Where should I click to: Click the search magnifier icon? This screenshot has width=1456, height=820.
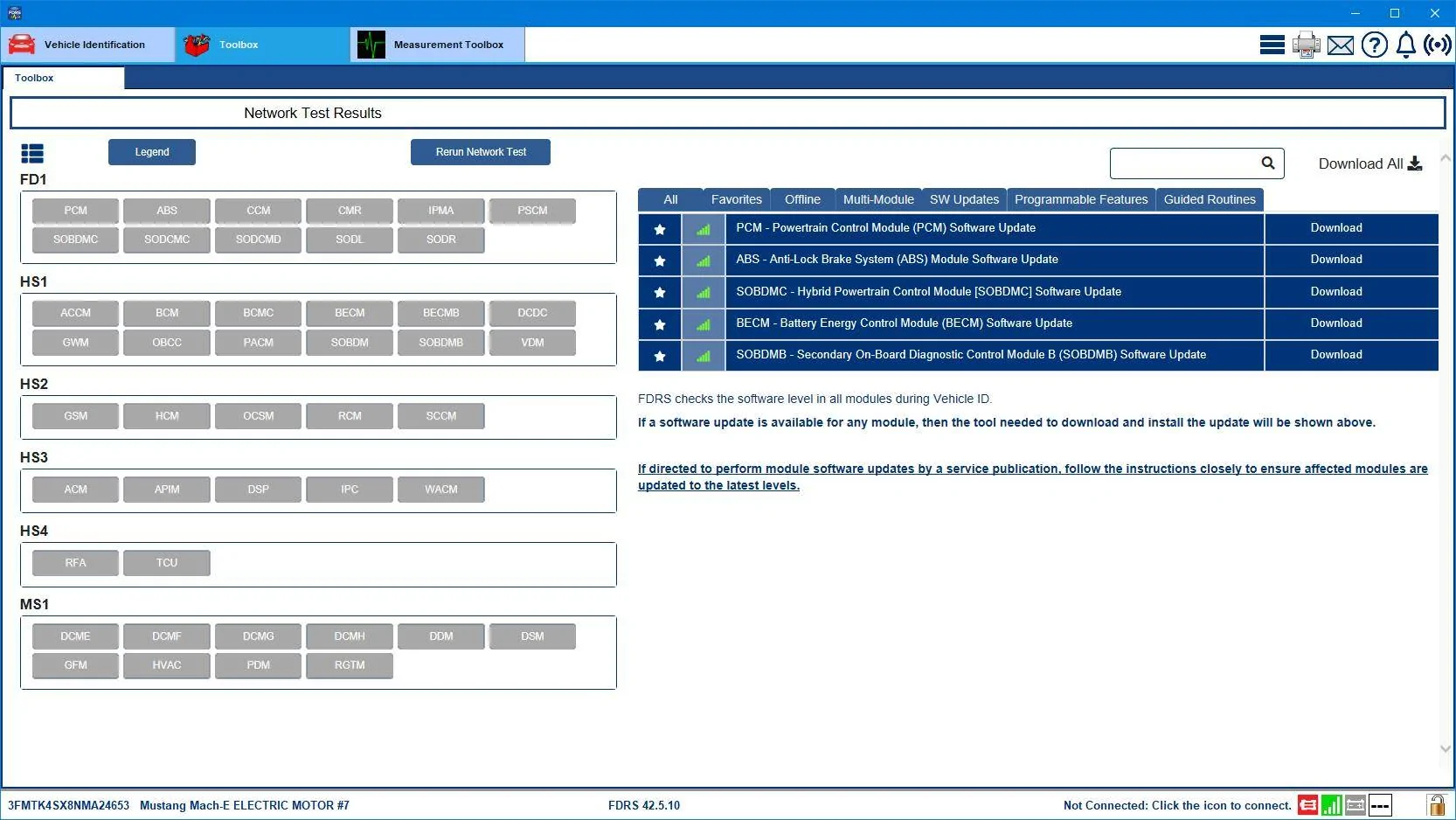1268,163
